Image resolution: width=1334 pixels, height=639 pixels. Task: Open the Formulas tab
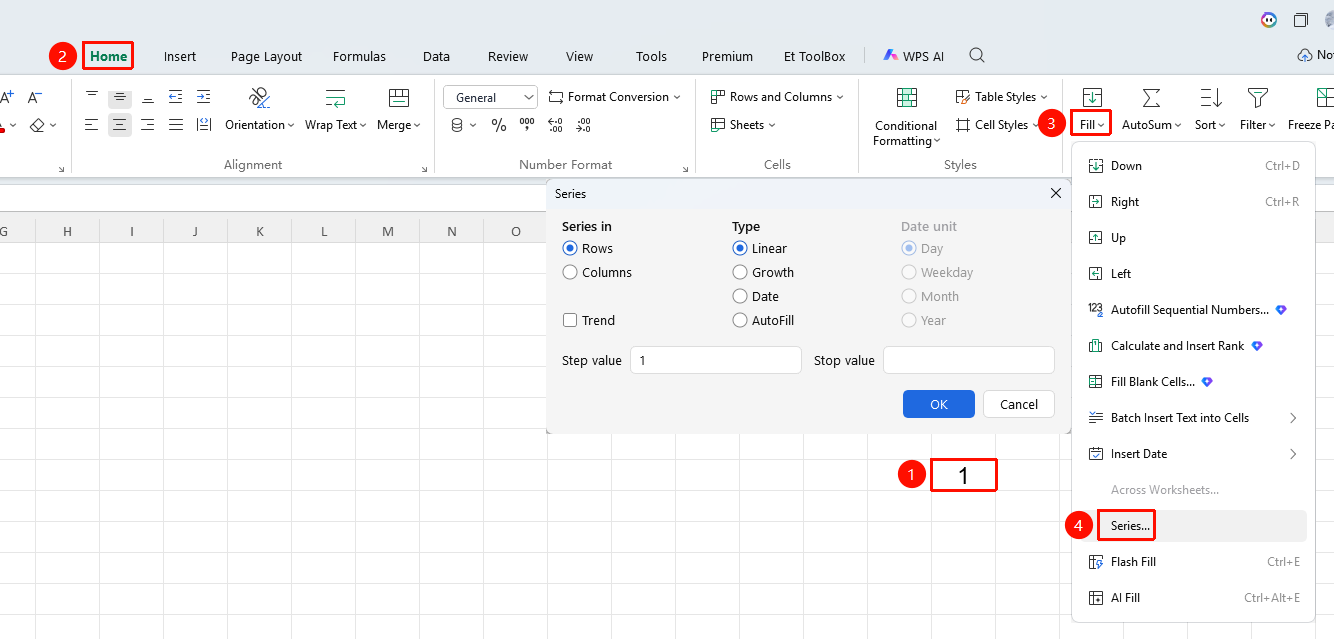pyautogui.click(x=359, y=56)
